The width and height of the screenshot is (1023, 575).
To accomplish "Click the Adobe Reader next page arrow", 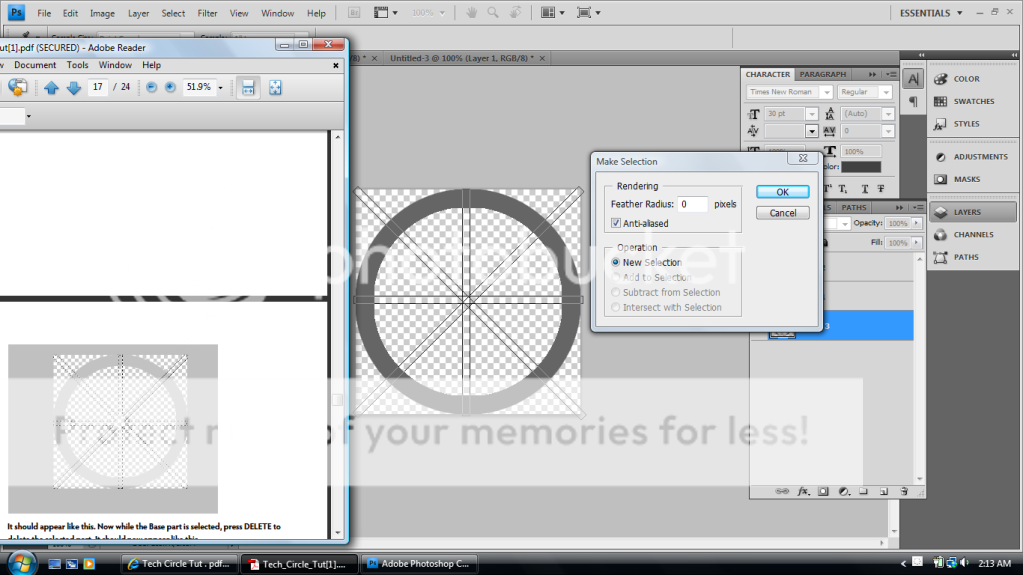I will coord(73,88).
